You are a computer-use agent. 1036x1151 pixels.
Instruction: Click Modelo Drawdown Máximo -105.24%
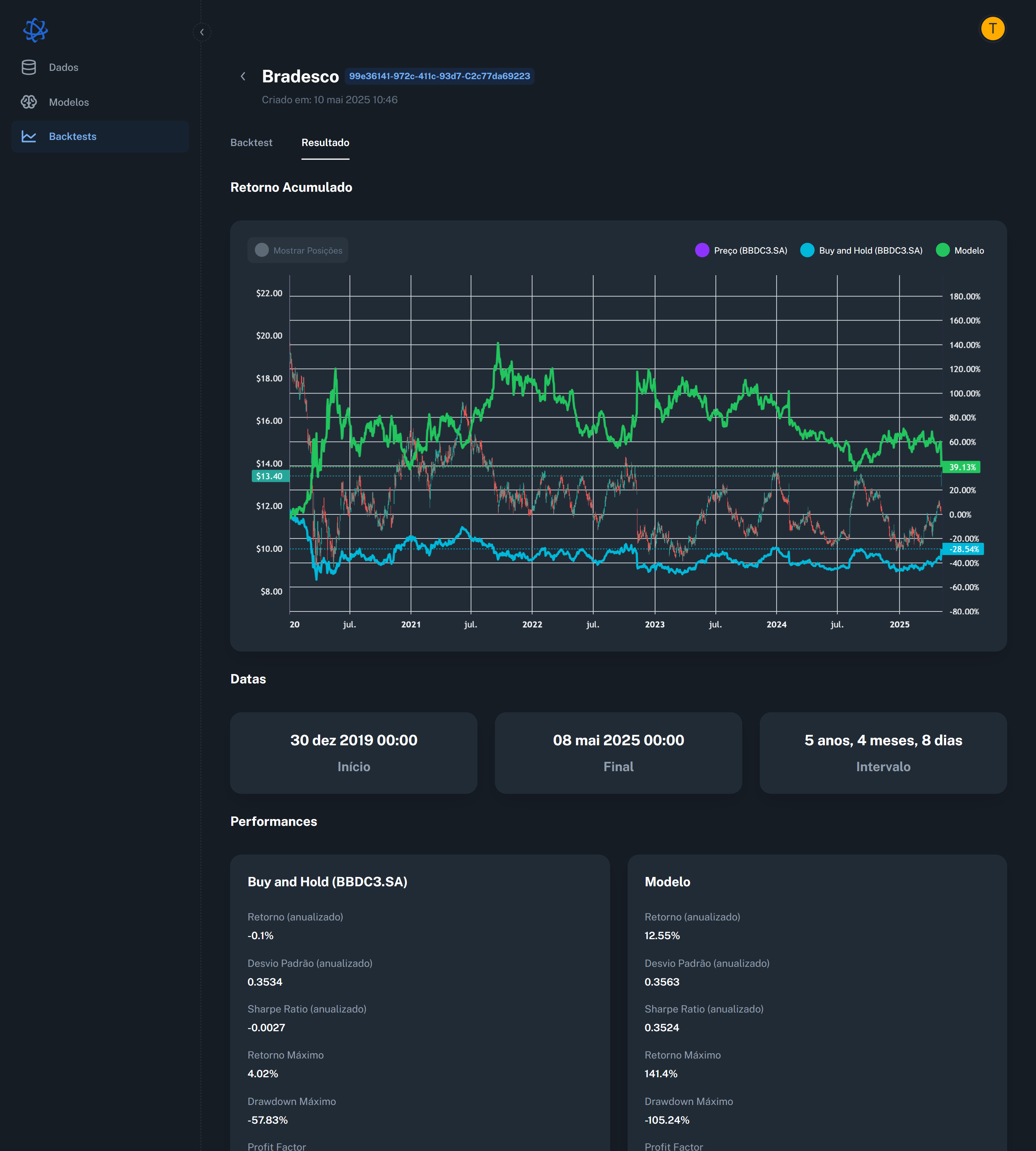coord(667,1120)
